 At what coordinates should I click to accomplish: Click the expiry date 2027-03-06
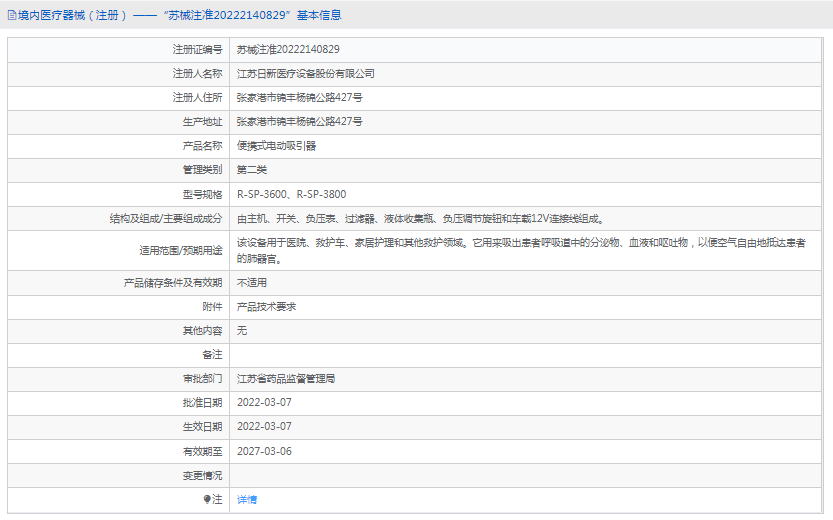[264, 451]
